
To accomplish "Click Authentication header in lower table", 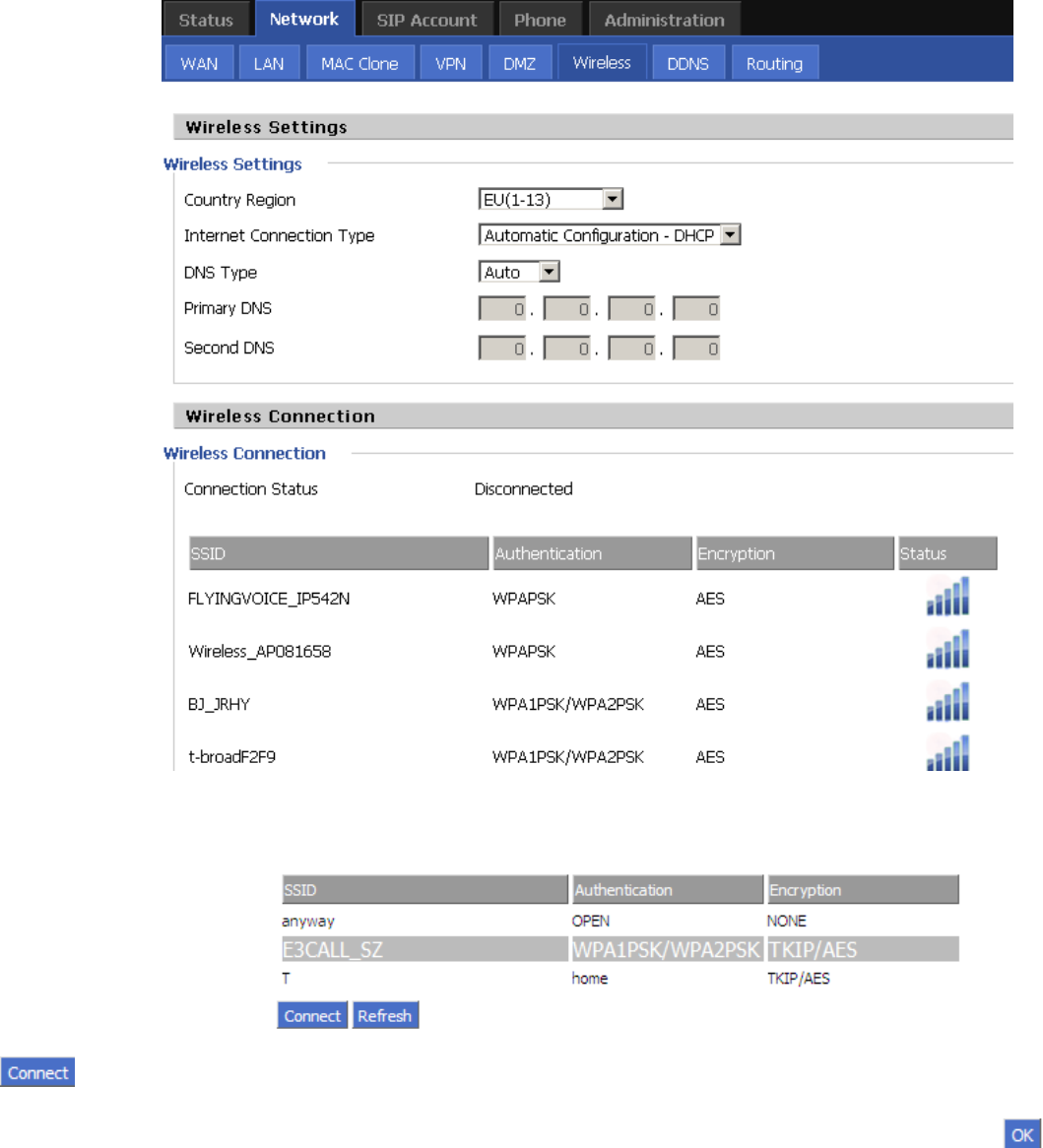I will click(x=668, y=890).
